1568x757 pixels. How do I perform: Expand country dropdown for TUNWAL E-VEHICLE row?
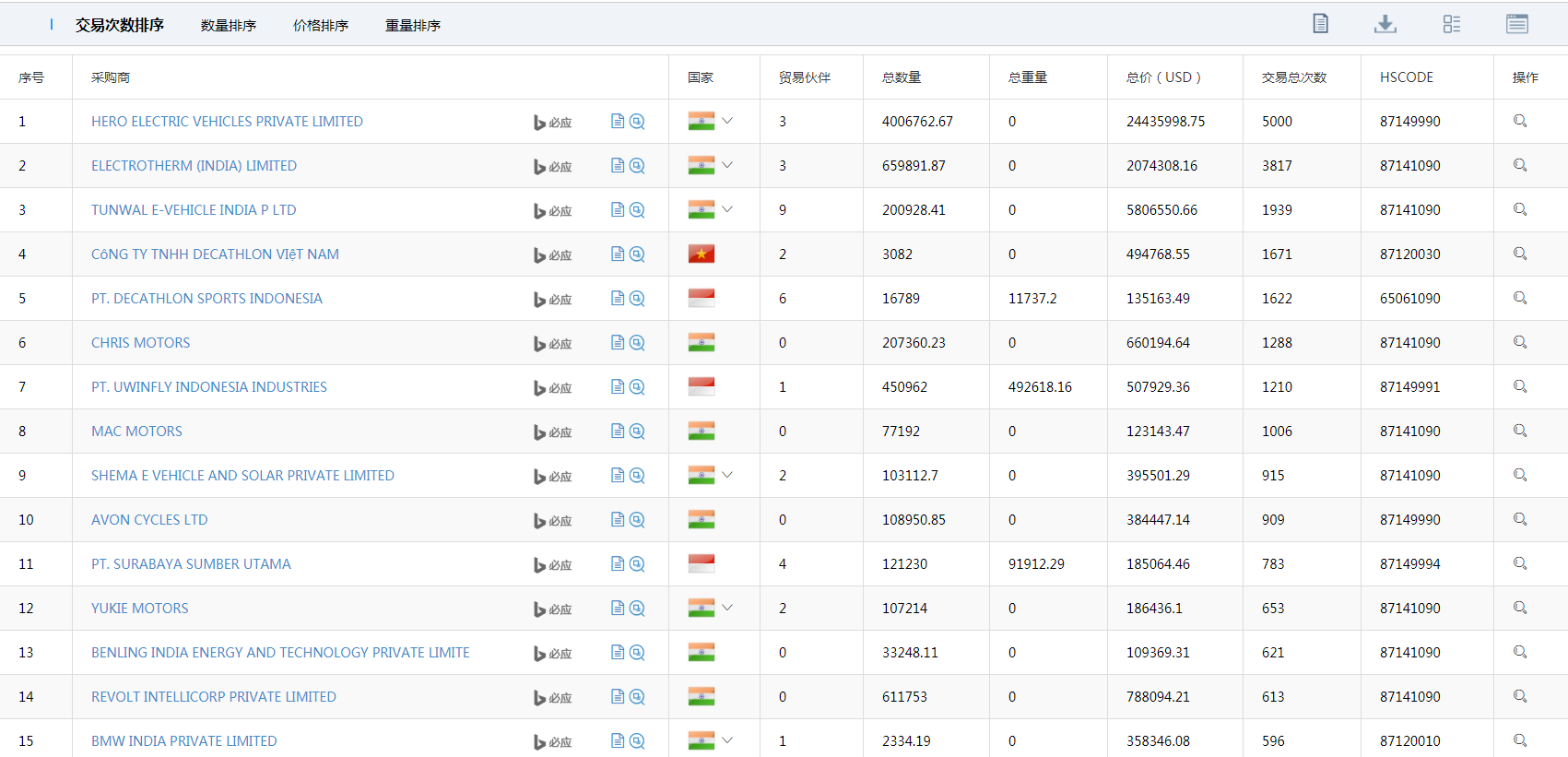click(x=727, y=209)
